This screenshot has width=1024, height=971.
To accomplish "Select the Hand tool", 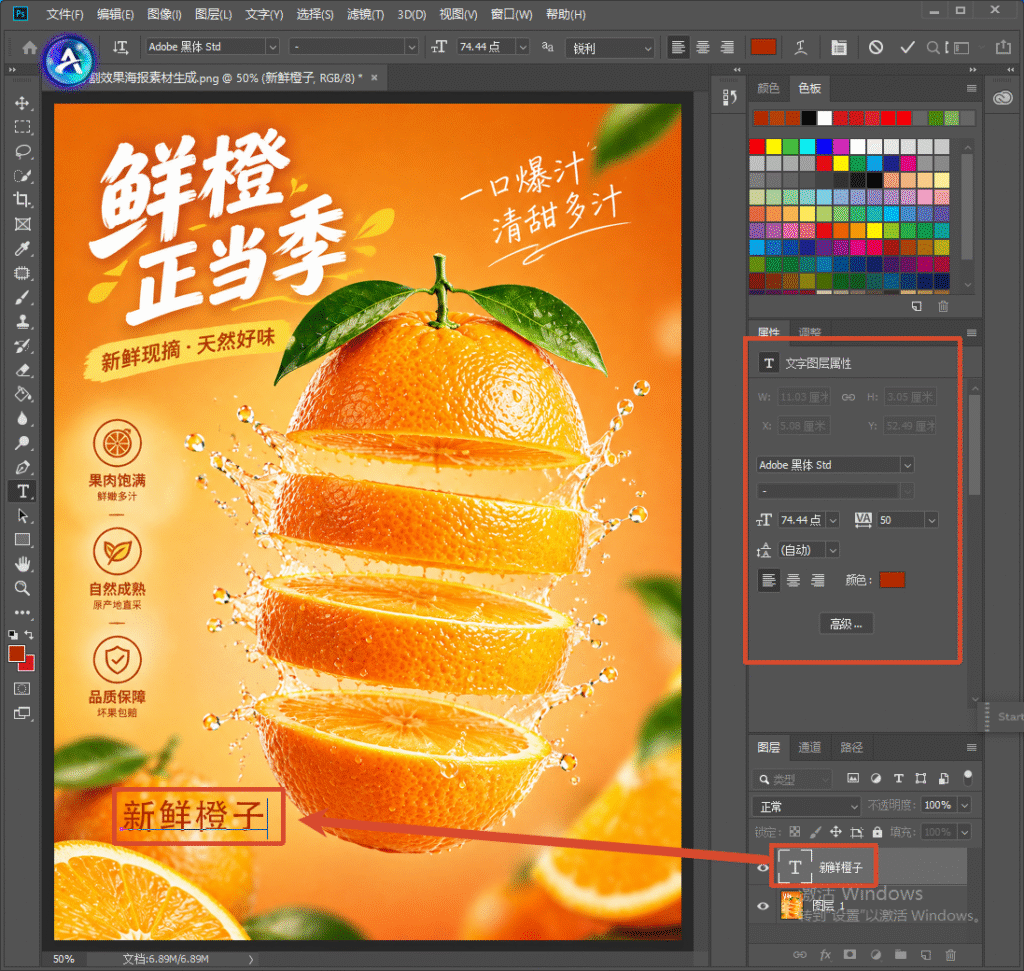I will point(22,564).
